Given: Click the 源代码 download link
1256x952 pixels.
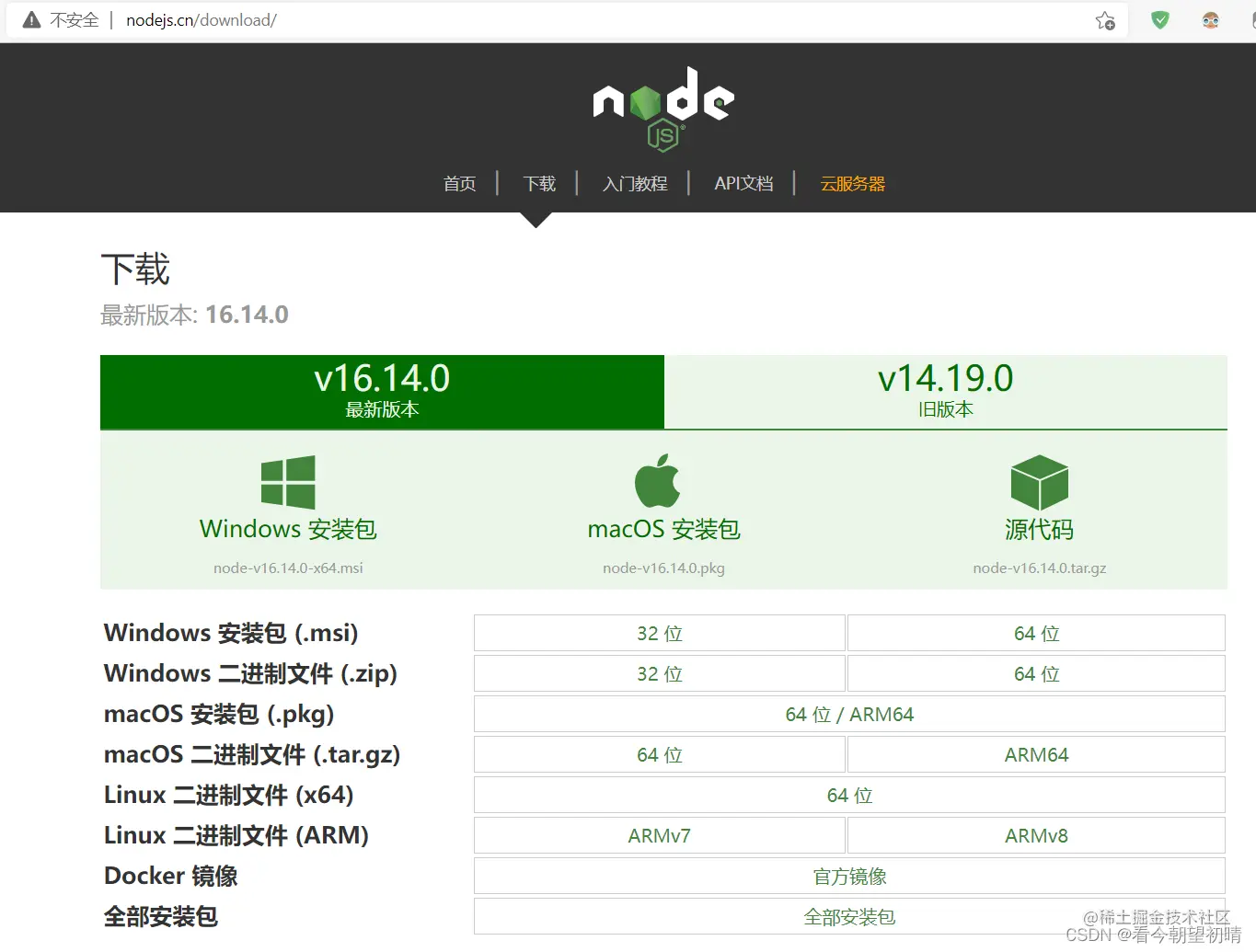Looking at the screenshot, I should coord(1040,529).
